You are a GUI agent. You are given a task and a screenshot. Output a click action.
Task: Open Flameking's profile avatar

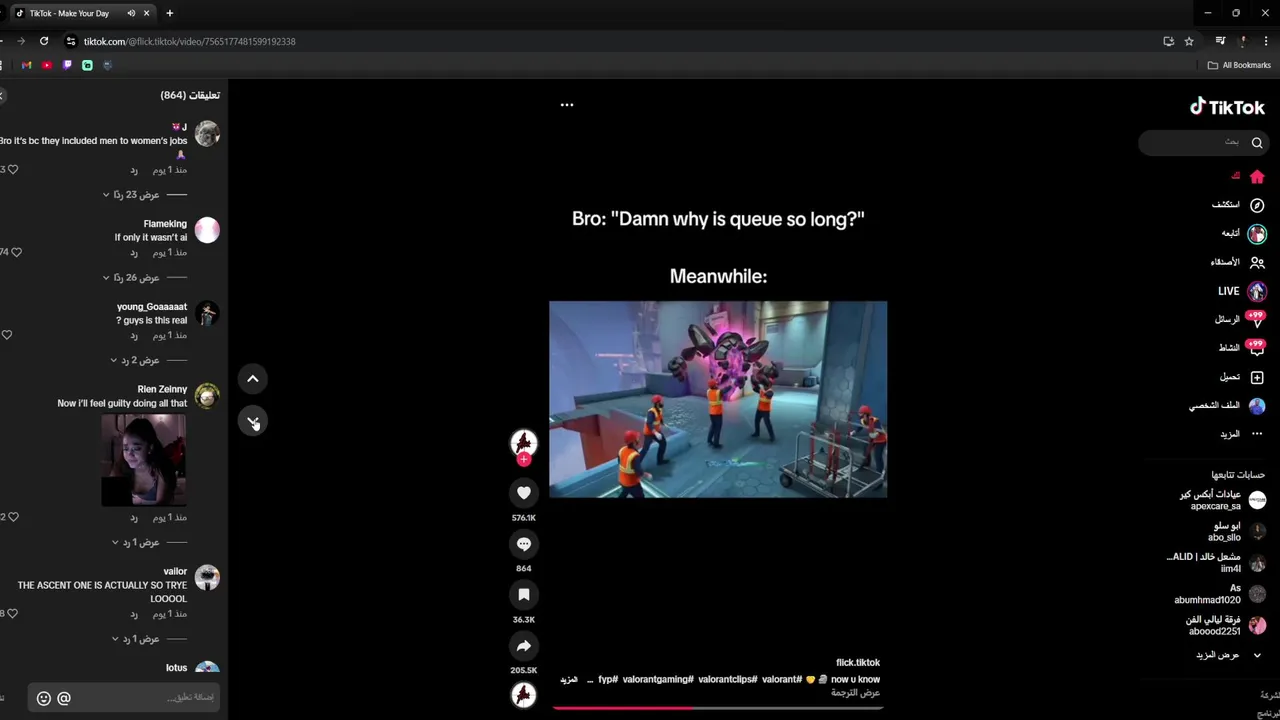207,230
